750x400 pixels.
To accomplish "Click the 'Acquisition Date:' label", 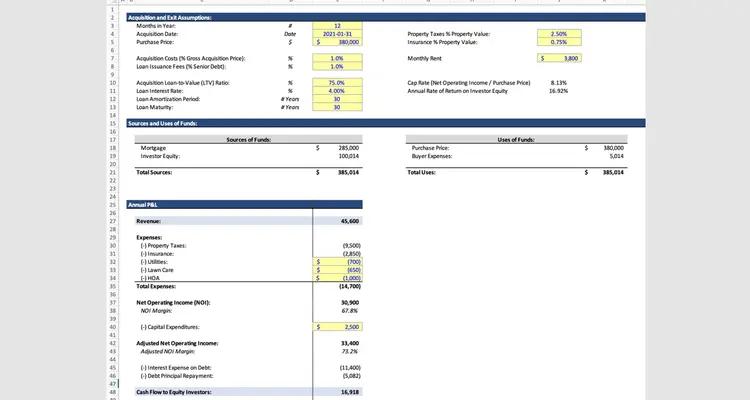I will 157,34.
